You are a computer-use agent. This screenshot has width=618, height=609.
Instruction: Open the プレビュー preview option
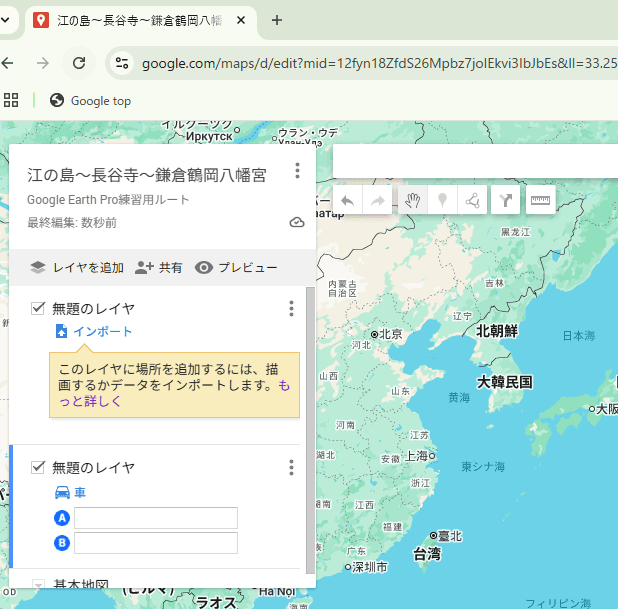pos(236,267)
